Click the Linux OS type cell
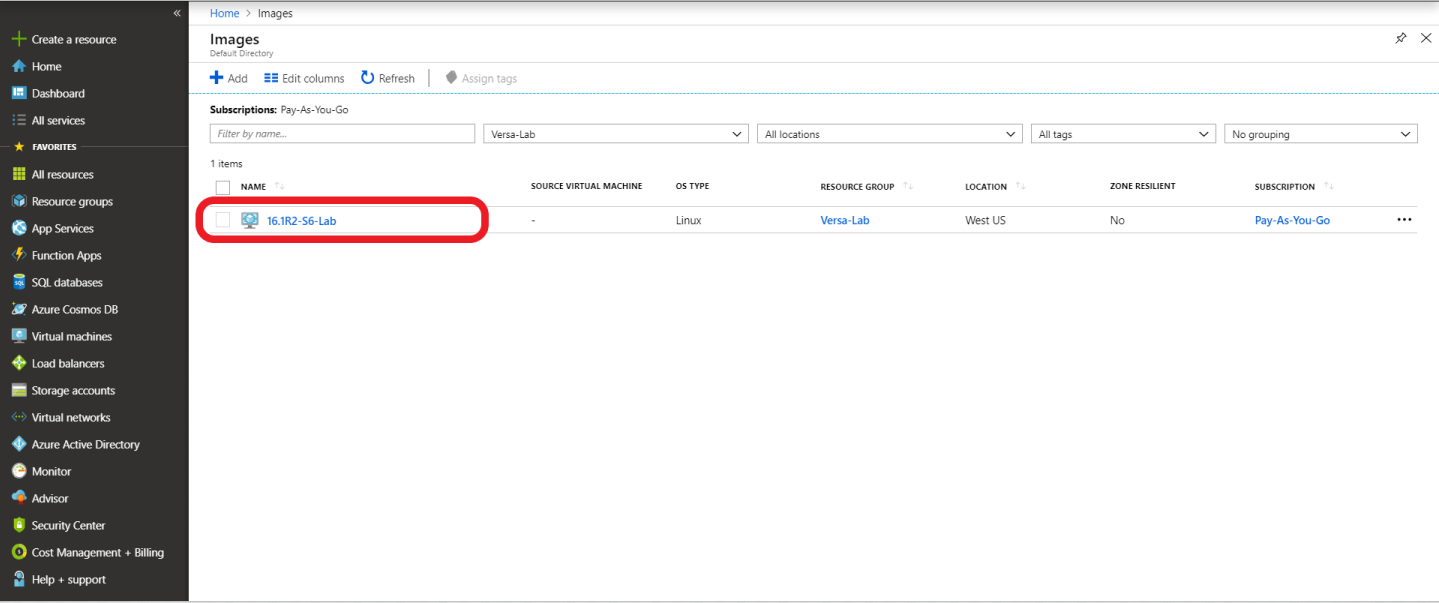 689,220
